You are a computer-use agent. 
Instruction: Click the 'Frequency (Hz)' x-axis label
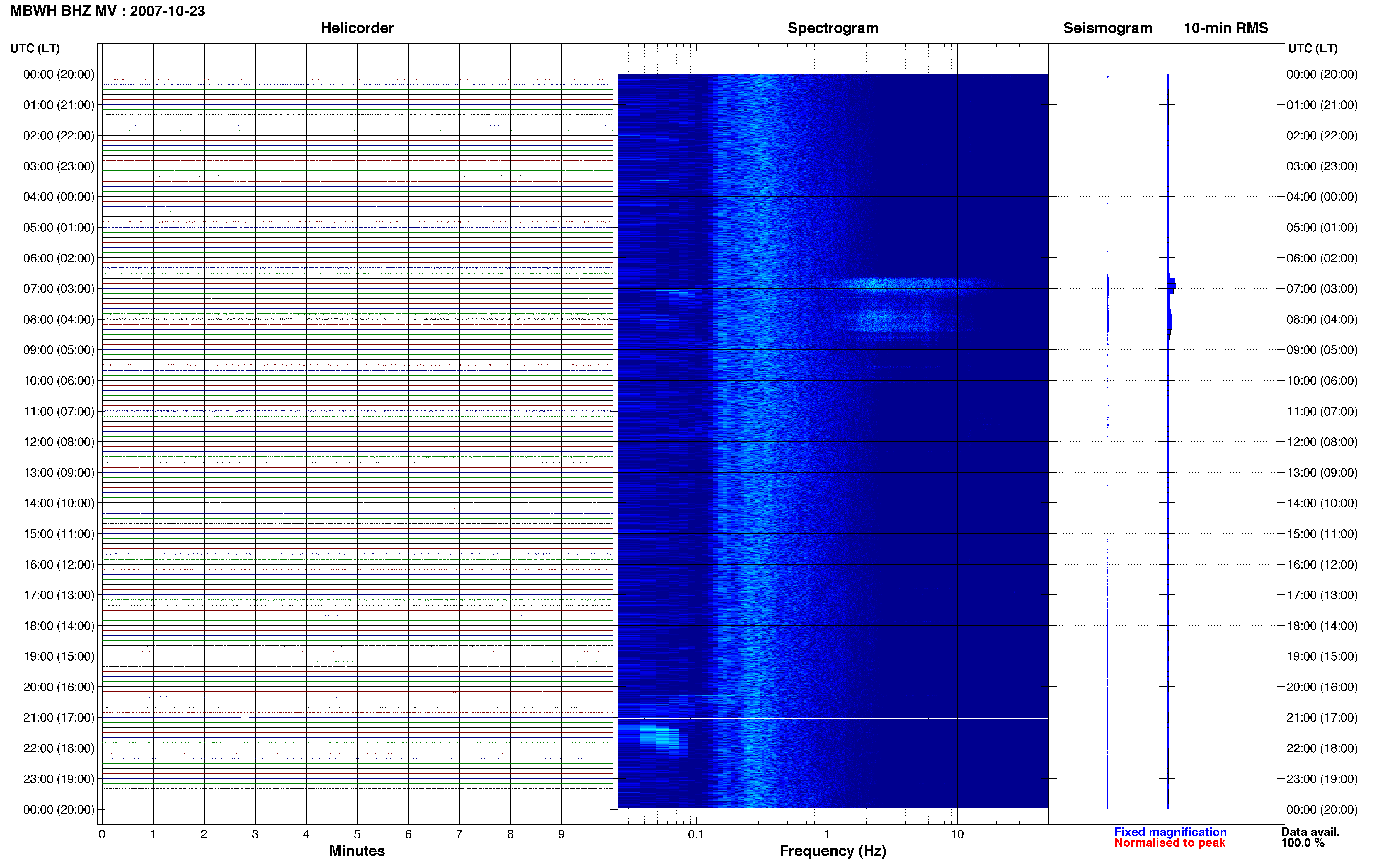pyautogui.click(x=833, y=851)
